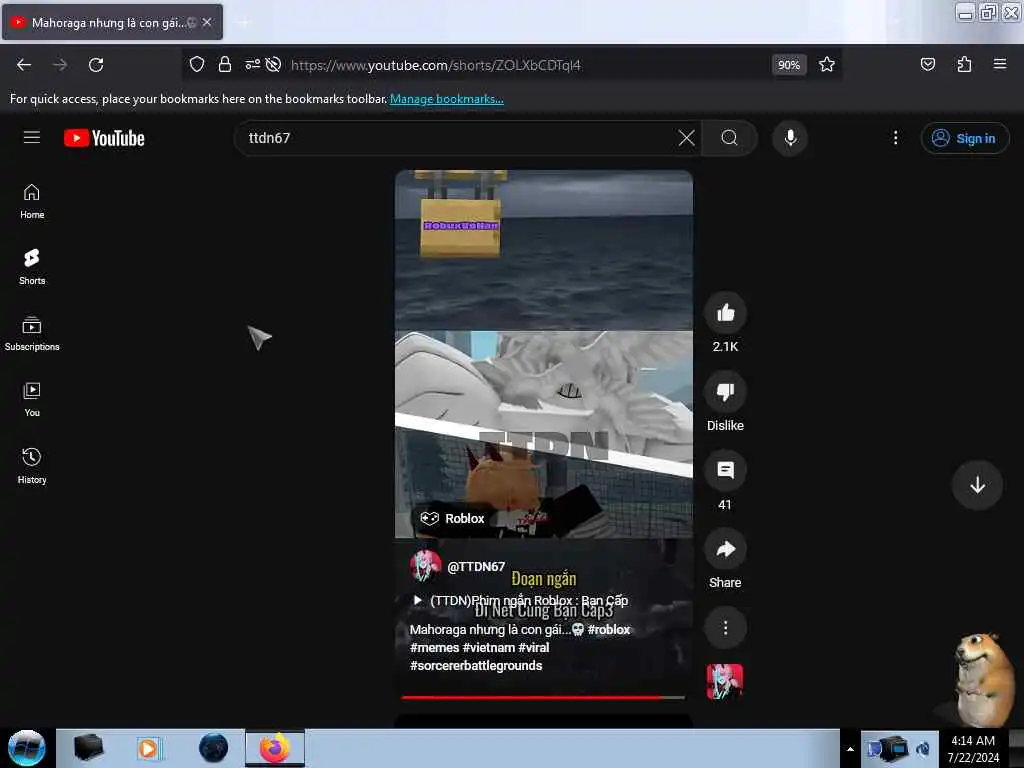The height and width of the screenshot is (768, 1024).
Task: Open the You section
Action: (x=32, y=400)
